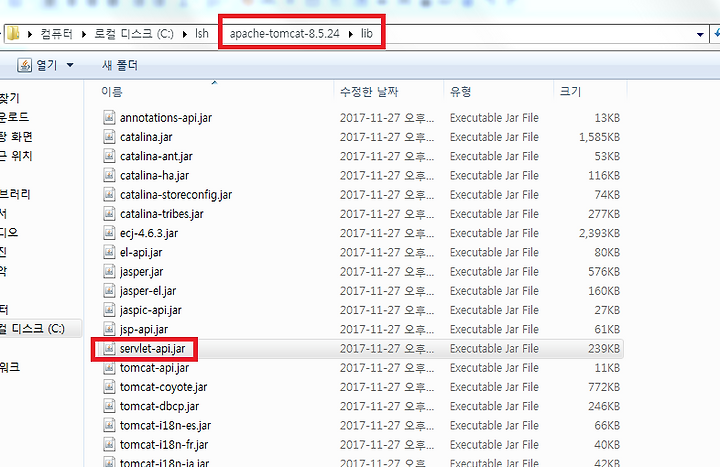Click the tomcat-i18n-es.jar file icon
This screenshot has height=467, width=720.
tap(109, 427)
